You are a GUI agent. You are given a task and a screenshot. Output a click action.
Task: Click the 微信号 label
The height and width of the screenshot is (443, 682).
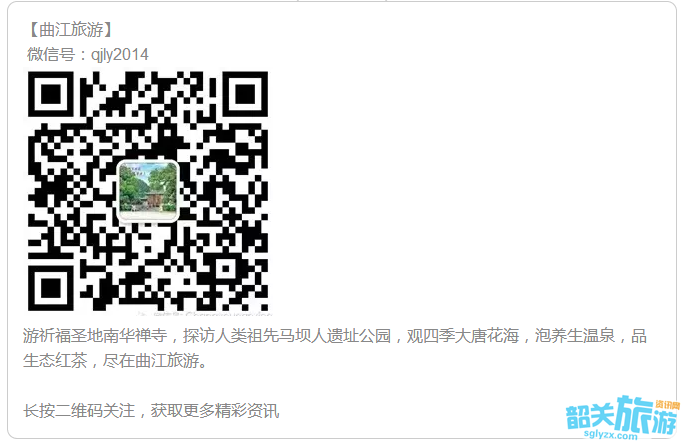[x=50, y=54]
